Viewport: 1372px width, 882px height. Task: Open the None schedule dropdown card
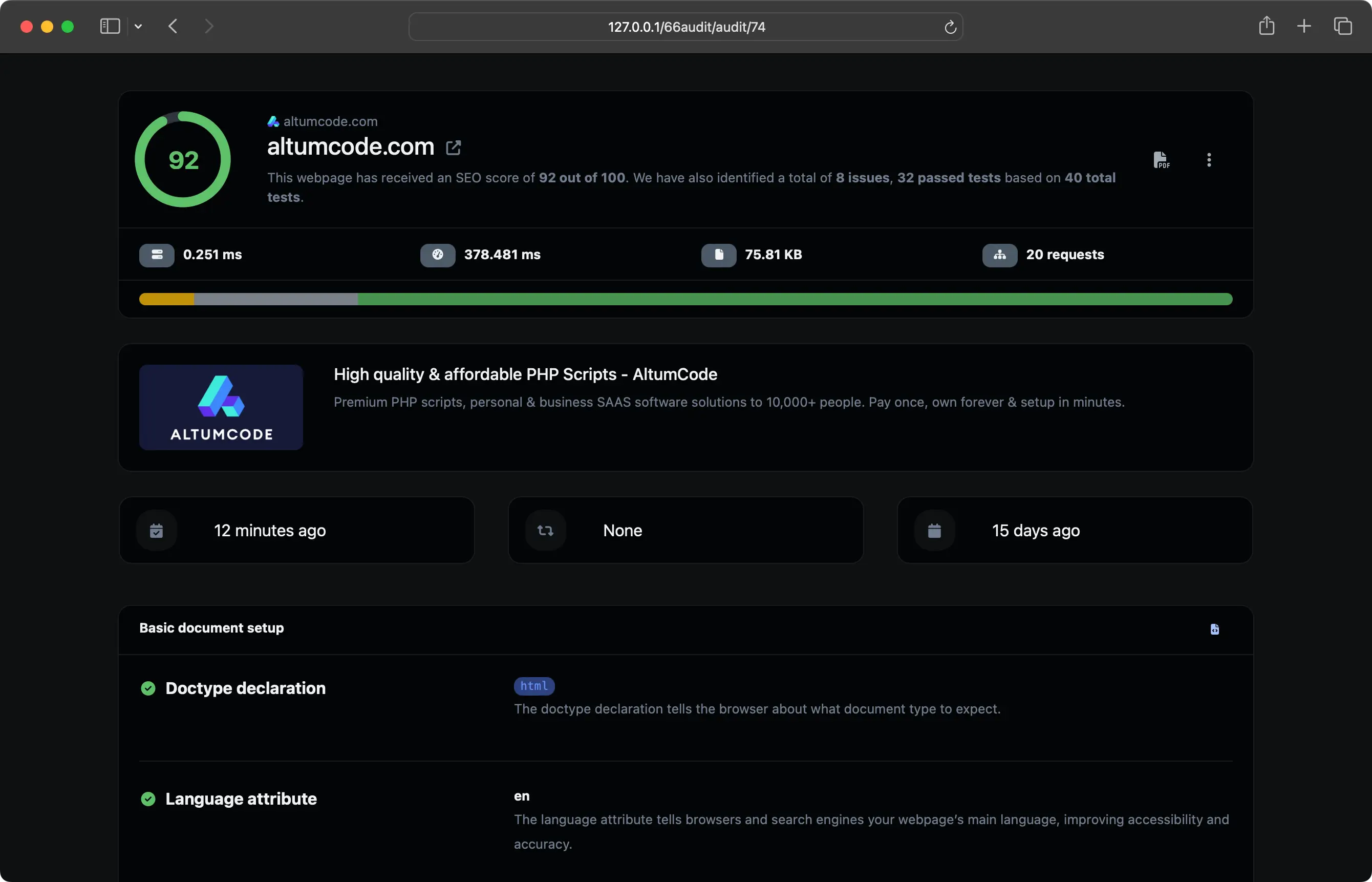click(x=684, y=530)
